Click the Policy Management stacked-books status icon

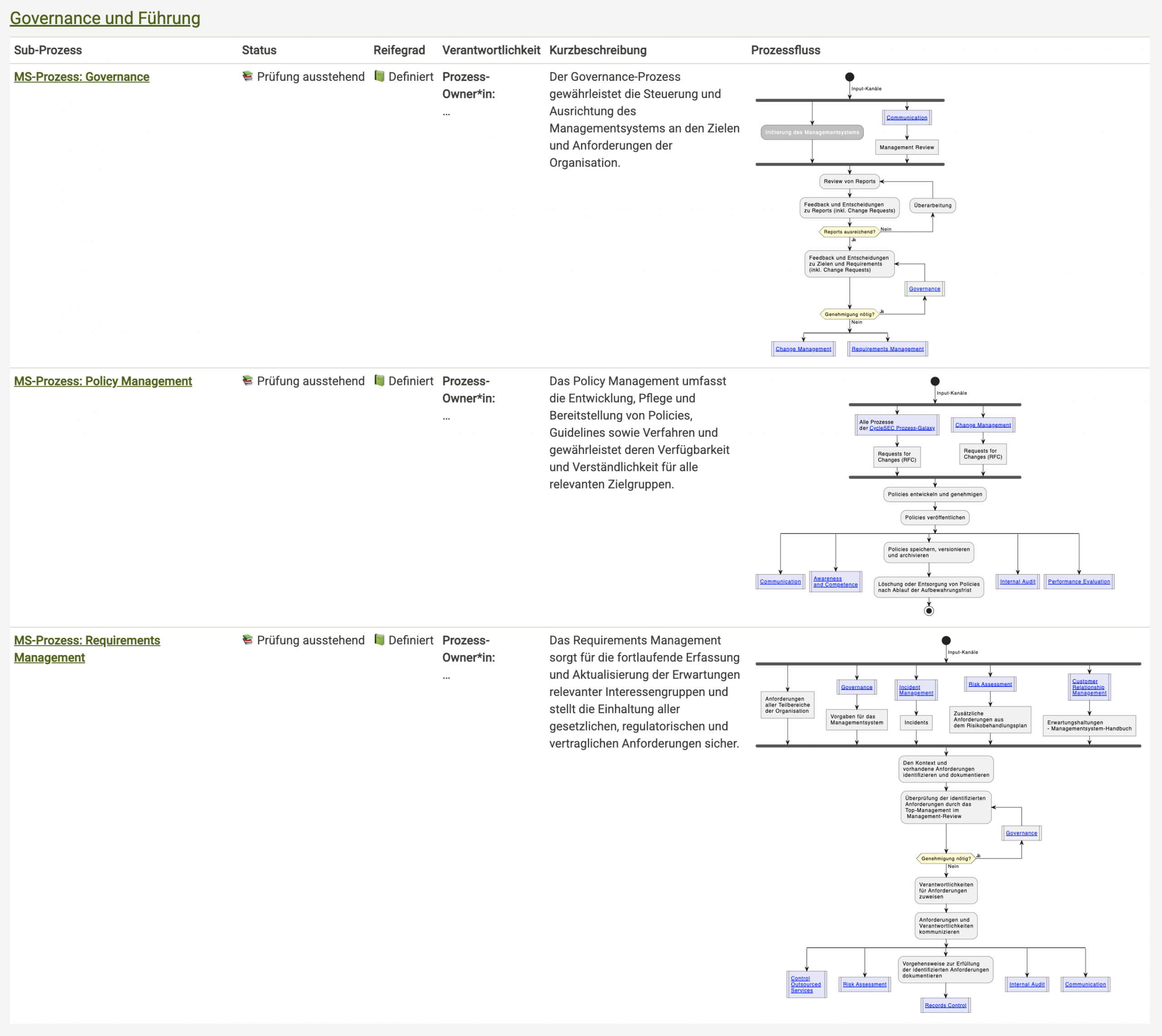247,381
